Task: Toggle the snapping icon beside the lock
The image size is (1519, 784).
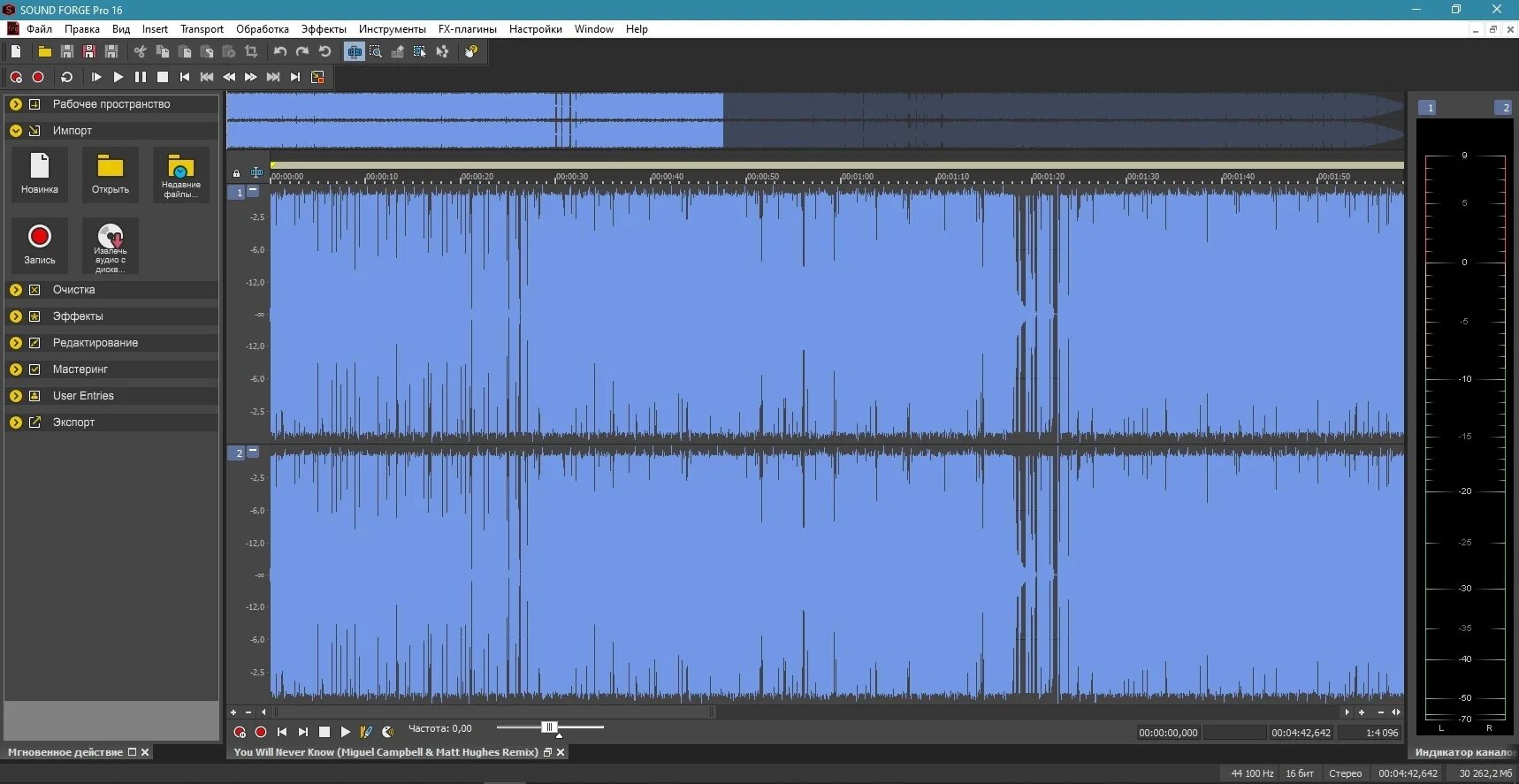Action: pos(256,172)
